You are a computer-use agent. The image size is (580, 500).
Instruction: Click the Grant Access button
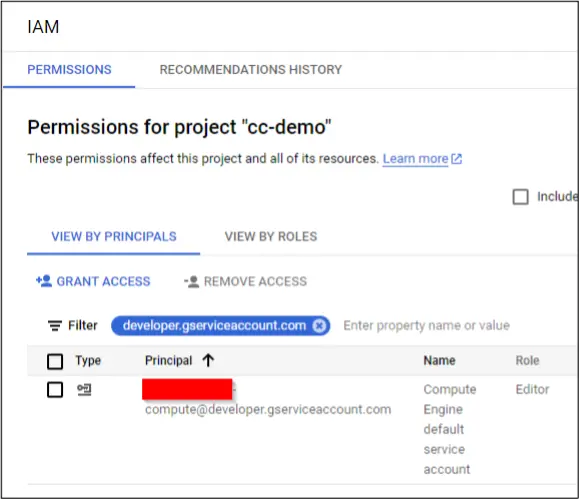(x=93, y=282)
